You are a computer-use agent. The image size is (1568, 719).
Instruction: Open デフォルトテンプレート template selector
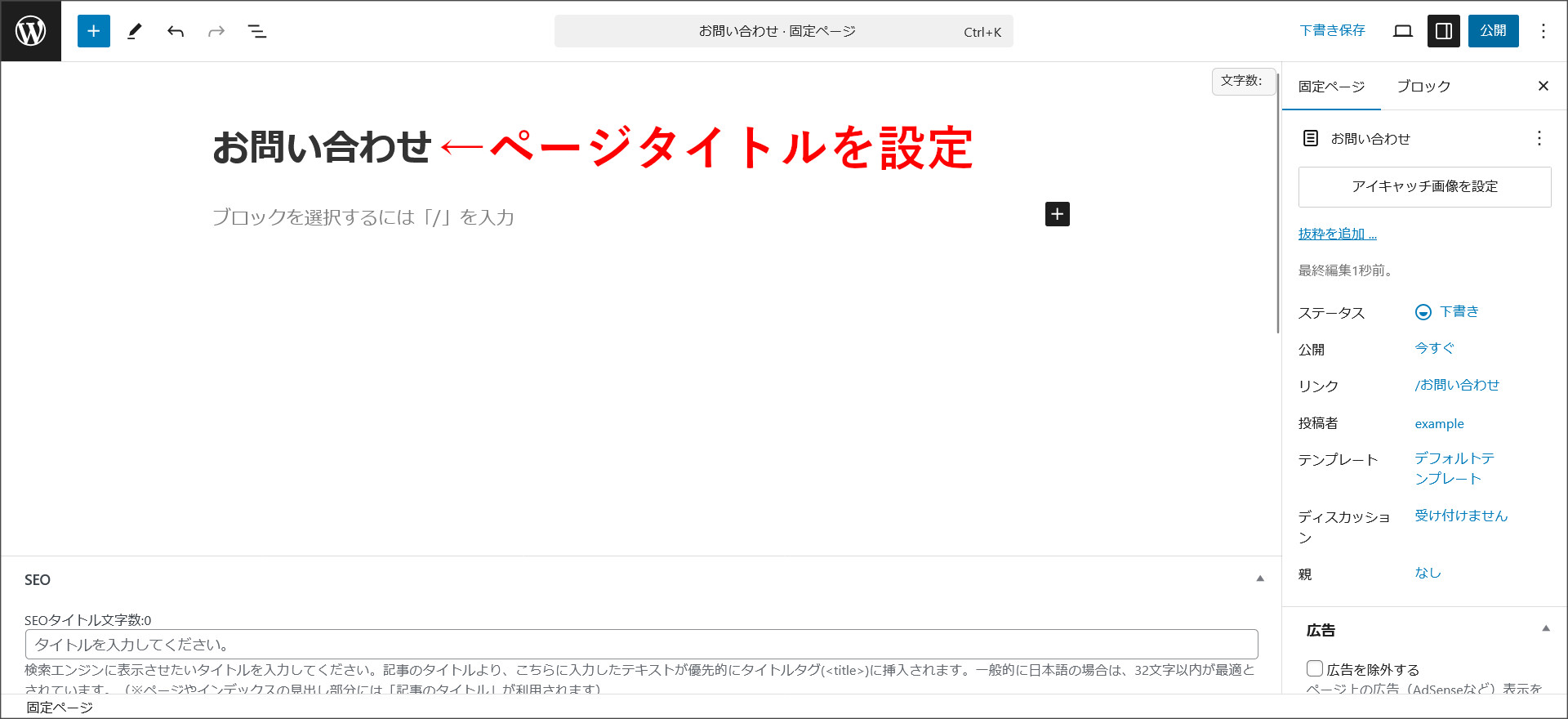(1455, 468)
